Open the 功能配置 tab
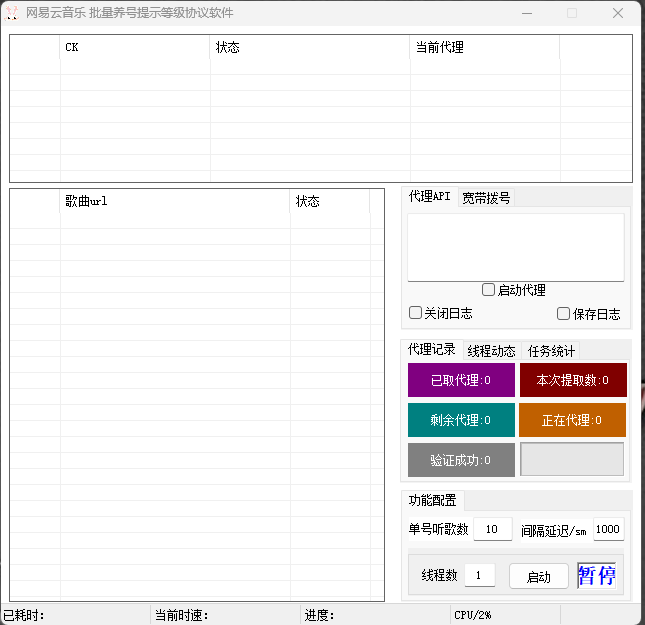 [433, 500]
